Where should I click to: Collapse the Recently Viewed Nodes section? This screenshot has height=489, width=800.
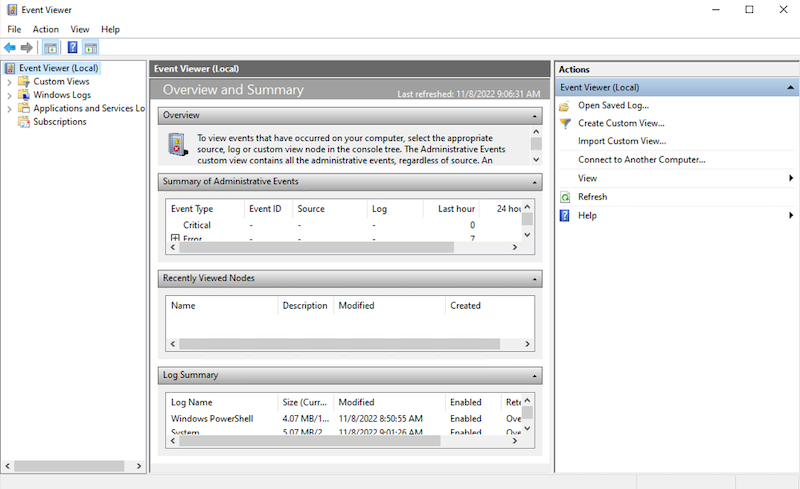[x=534, y=279]
